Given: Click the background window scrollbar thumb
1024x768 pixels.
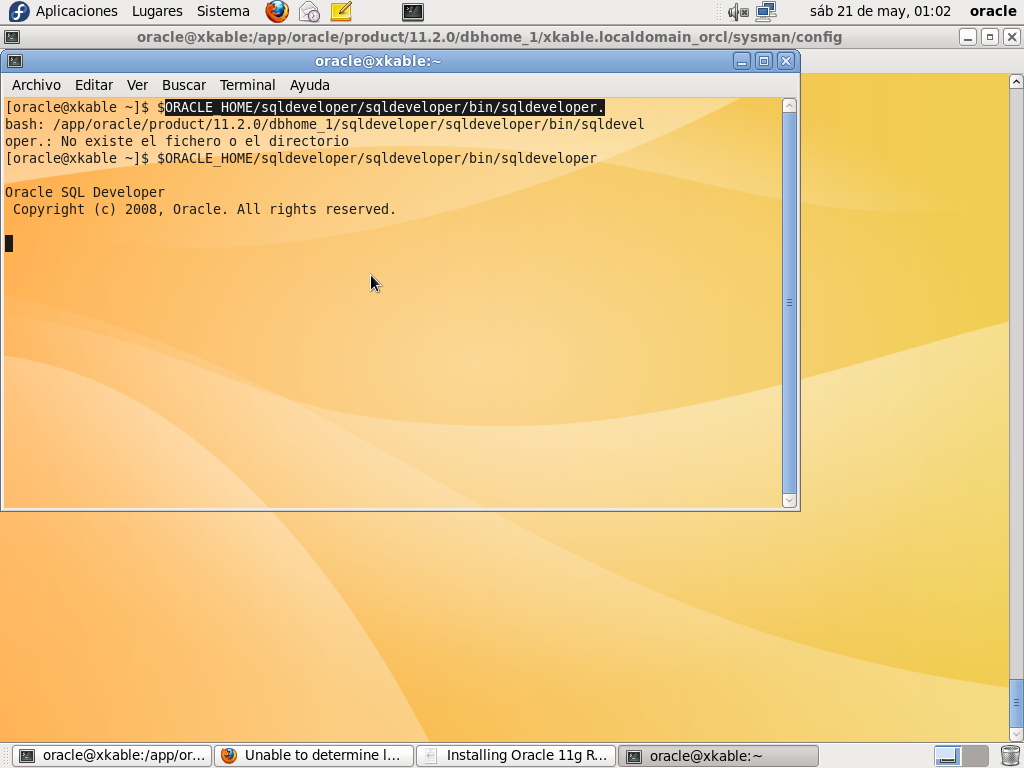Looking at the screenshot, I should [1016, 703].
